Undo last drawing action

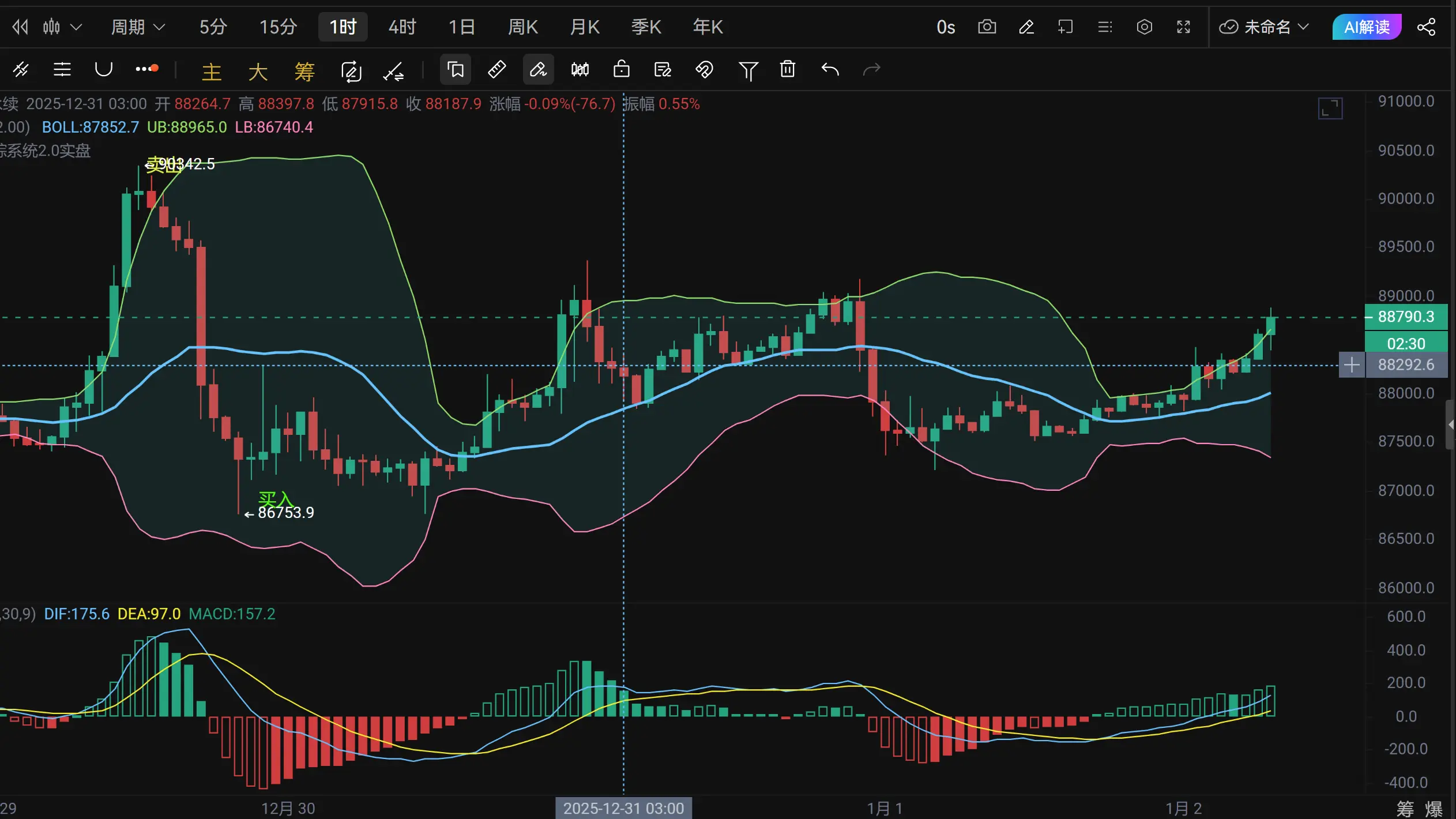click(830, 70)
